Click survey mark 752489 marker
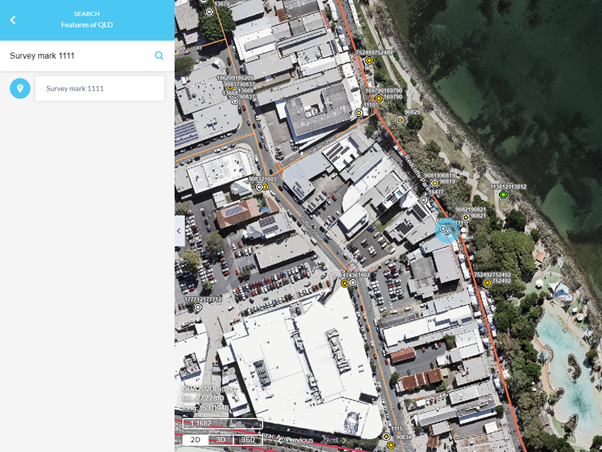The width and height of the screenshot is (602, 452). pyautogui.click(x=369, y=61)
